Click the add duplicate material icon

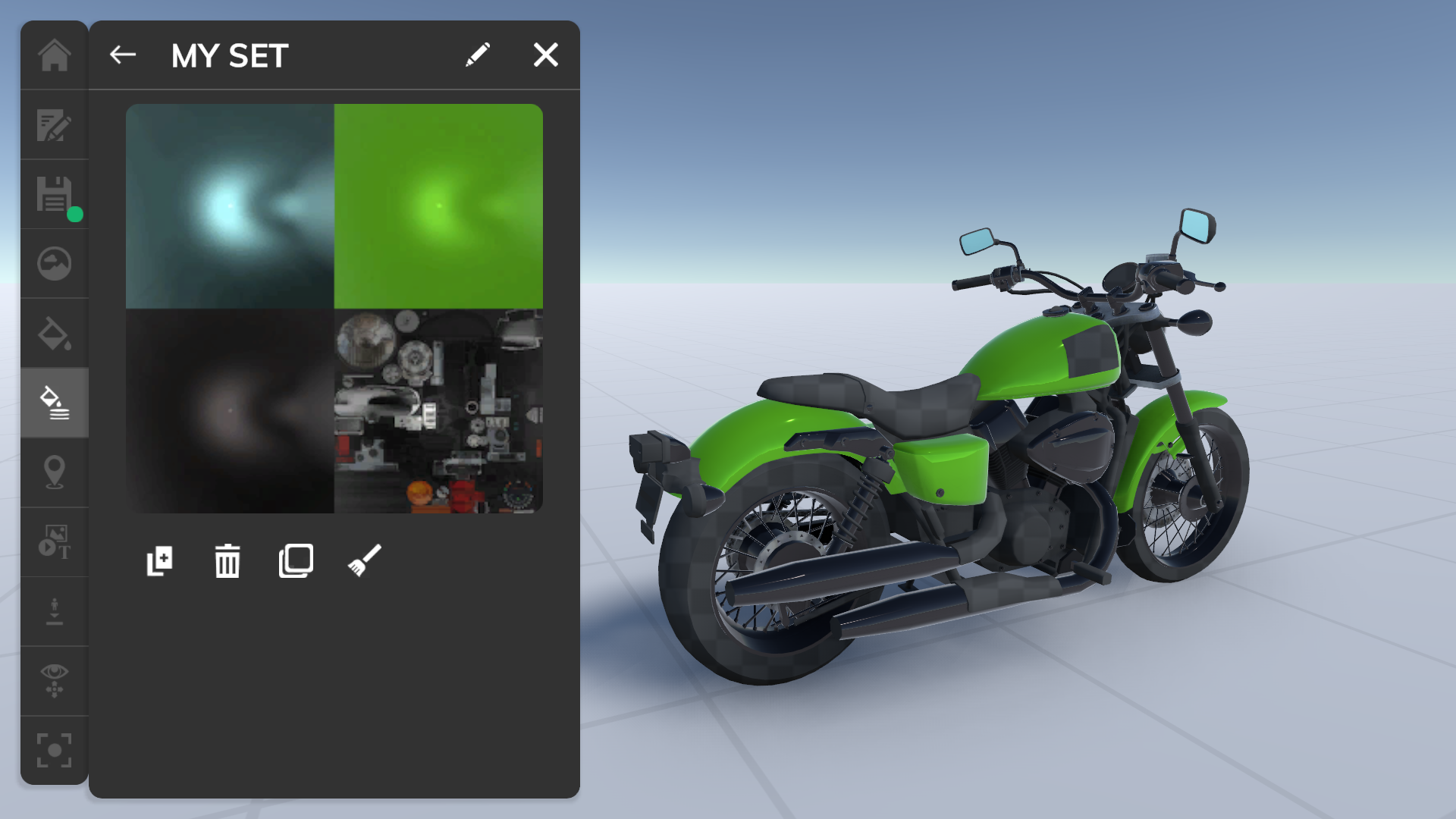click(159, 561)
